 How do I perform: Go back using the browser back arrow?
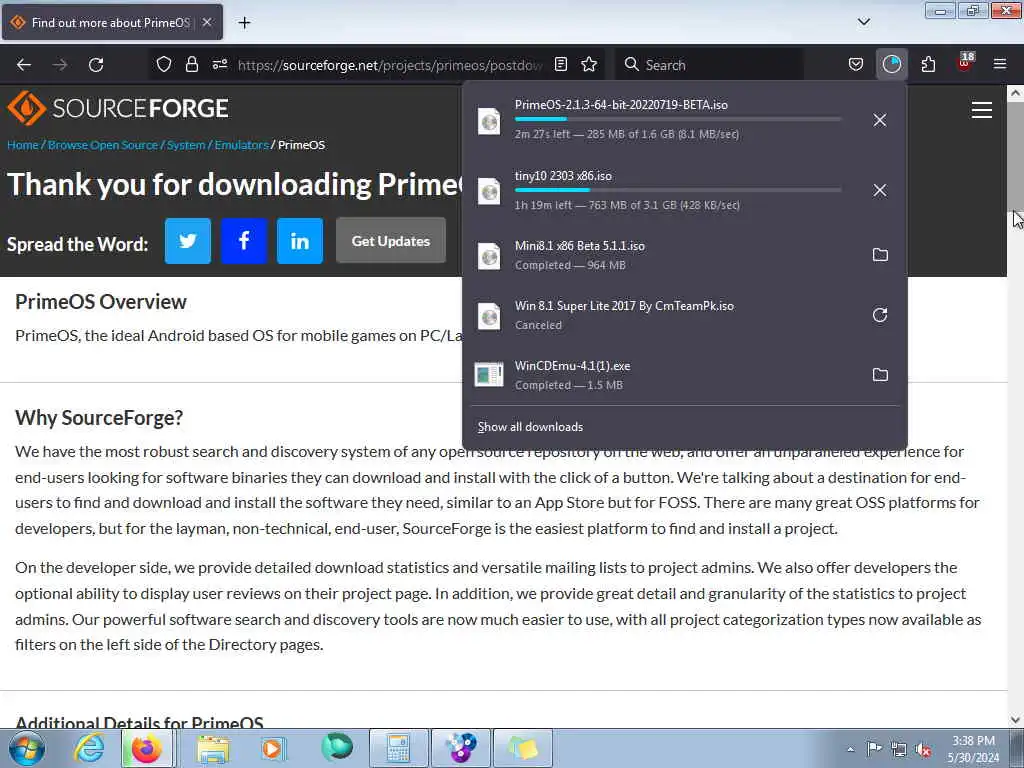click(24, 65)
